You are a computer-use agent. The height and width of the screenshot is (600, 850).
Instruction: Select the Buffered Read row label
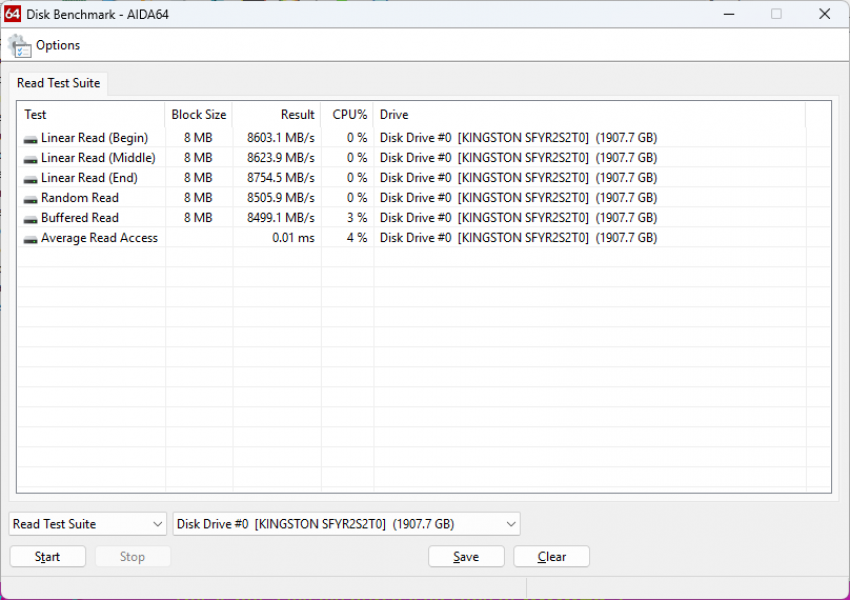tap(80, 218)
